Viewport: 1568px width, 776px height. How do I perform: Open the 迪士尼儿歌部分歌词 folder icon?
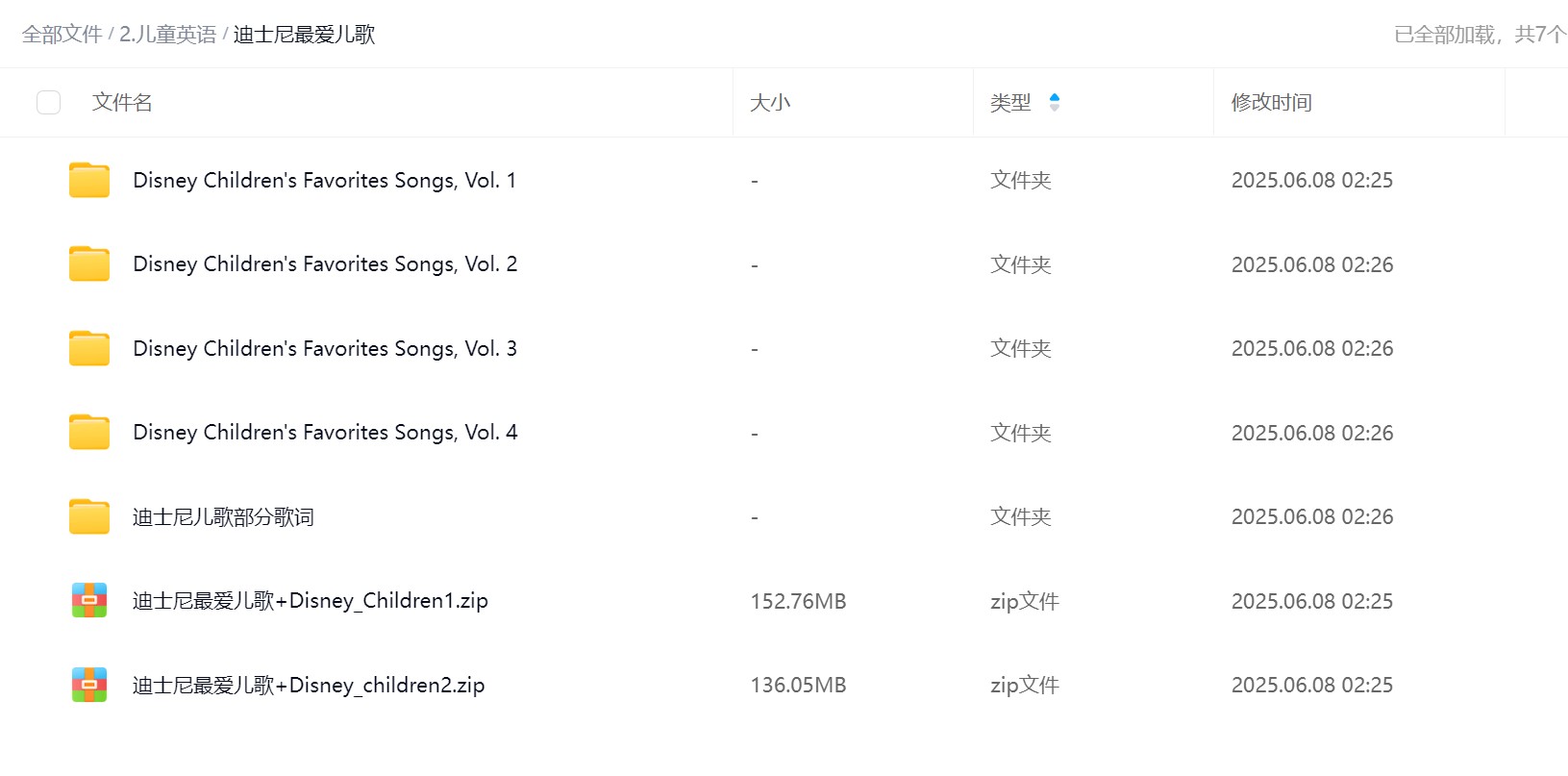tap(89, 516)
